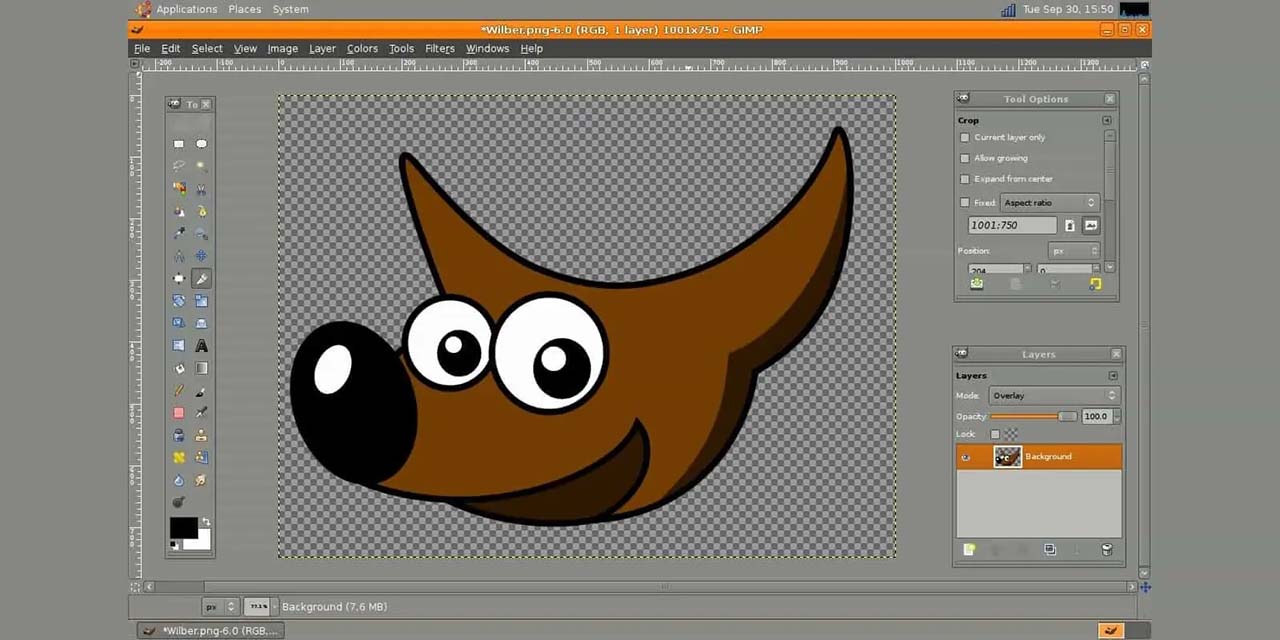Image resolution: width=1280 pixels, height=640 pixels.
Task: Enable Expand from center checkbox
Action: (965, 179)
